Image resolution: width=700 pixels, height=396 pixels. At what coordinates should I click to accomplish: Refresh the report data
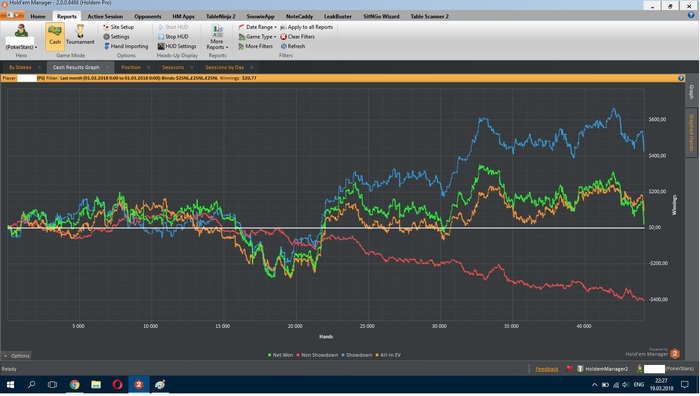293,46
